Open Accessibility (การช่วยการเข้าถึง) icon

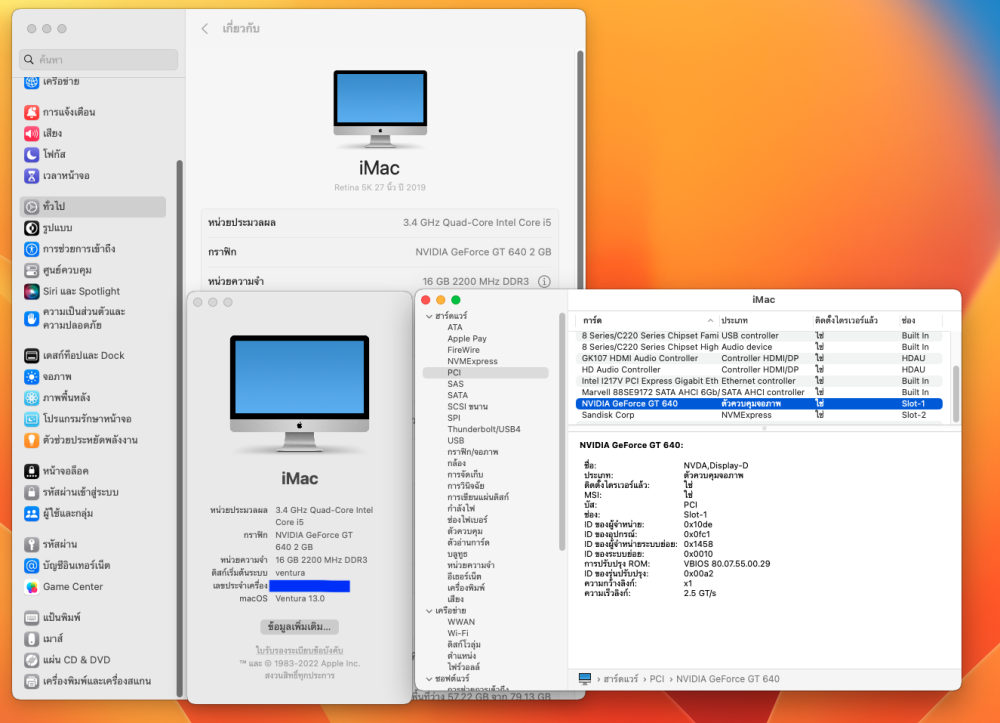31,249
